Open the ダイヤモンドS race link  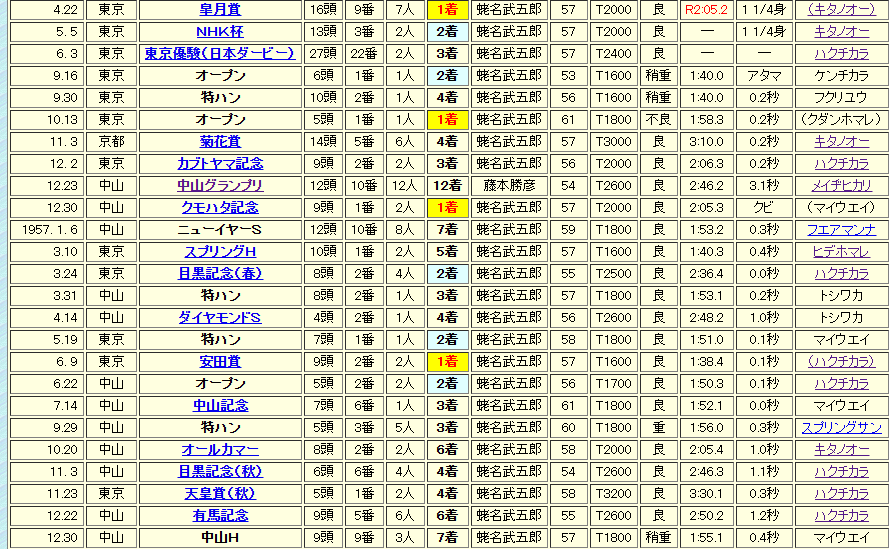(x=220, y=318)
